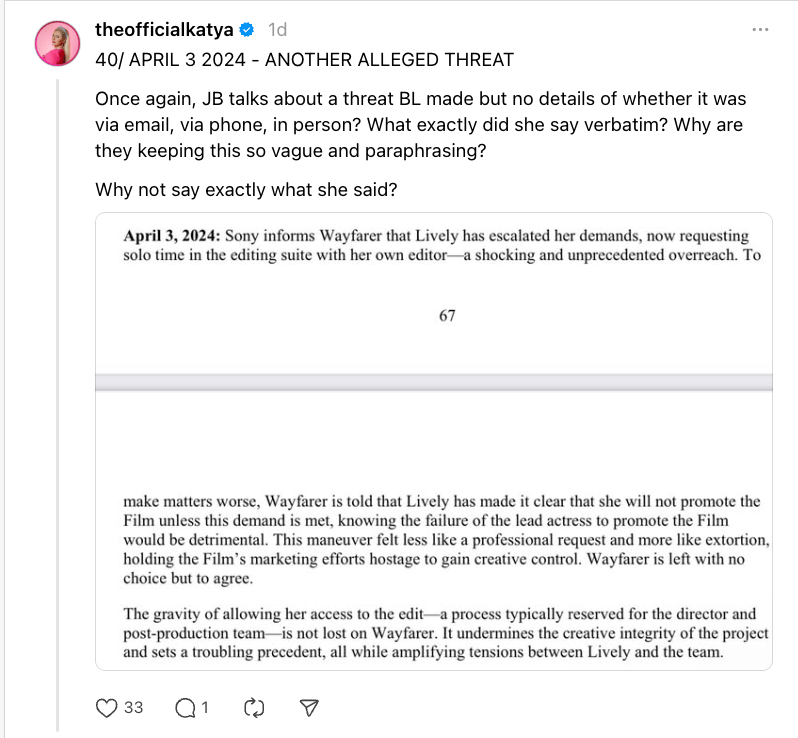Viewport: 798px width, 738px height.
Task: Repost this thread using the repost icon
Action: click(254, 708)
